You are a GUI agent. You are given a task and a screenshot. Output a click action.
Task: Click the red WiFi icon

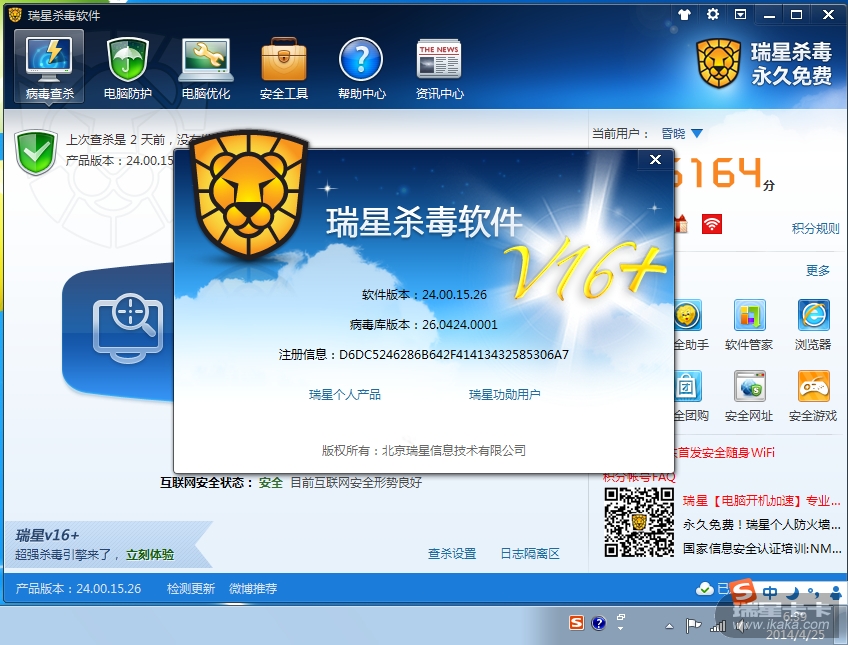point(712,224)
